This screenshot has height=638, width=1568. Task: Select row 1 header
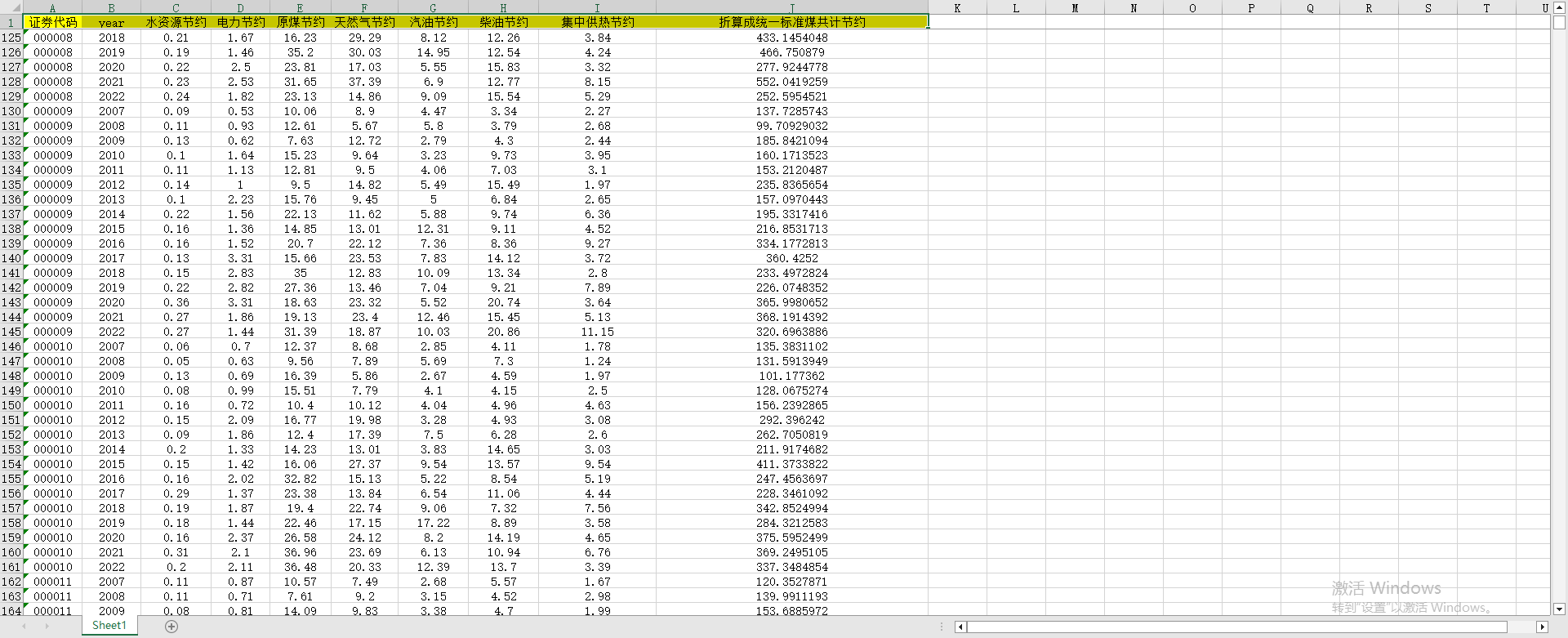(x=11, y=22)
